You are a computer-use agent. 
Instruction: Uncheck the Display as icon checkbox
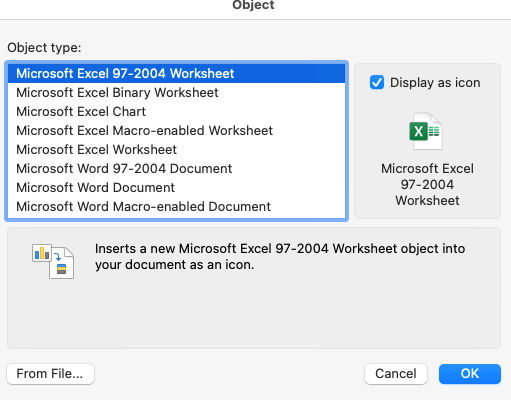pyautogui.click(x=377, y=82)
